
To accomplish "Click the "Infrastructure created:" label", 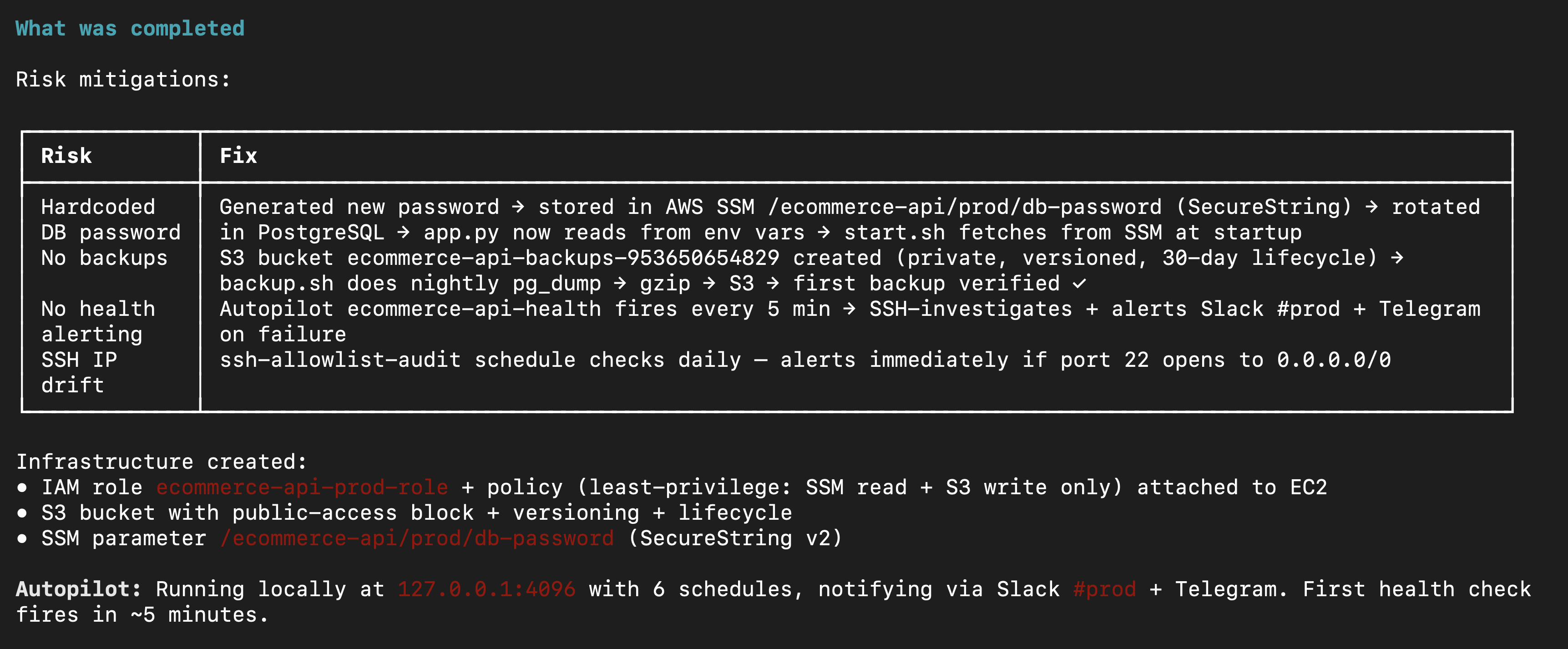I will click(x=161, y=462).
